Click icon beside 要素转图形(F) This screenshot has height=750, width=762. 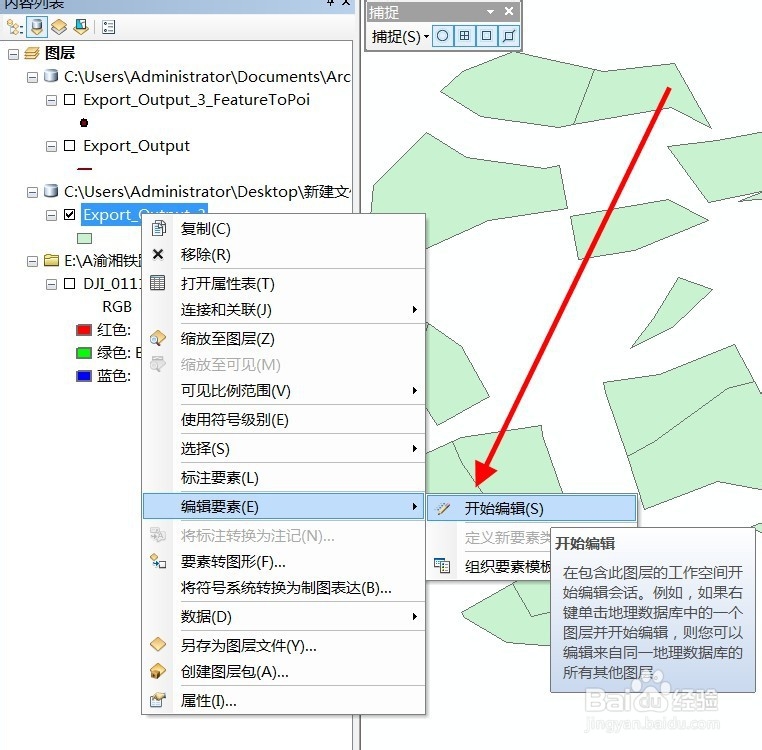(157, 561)
